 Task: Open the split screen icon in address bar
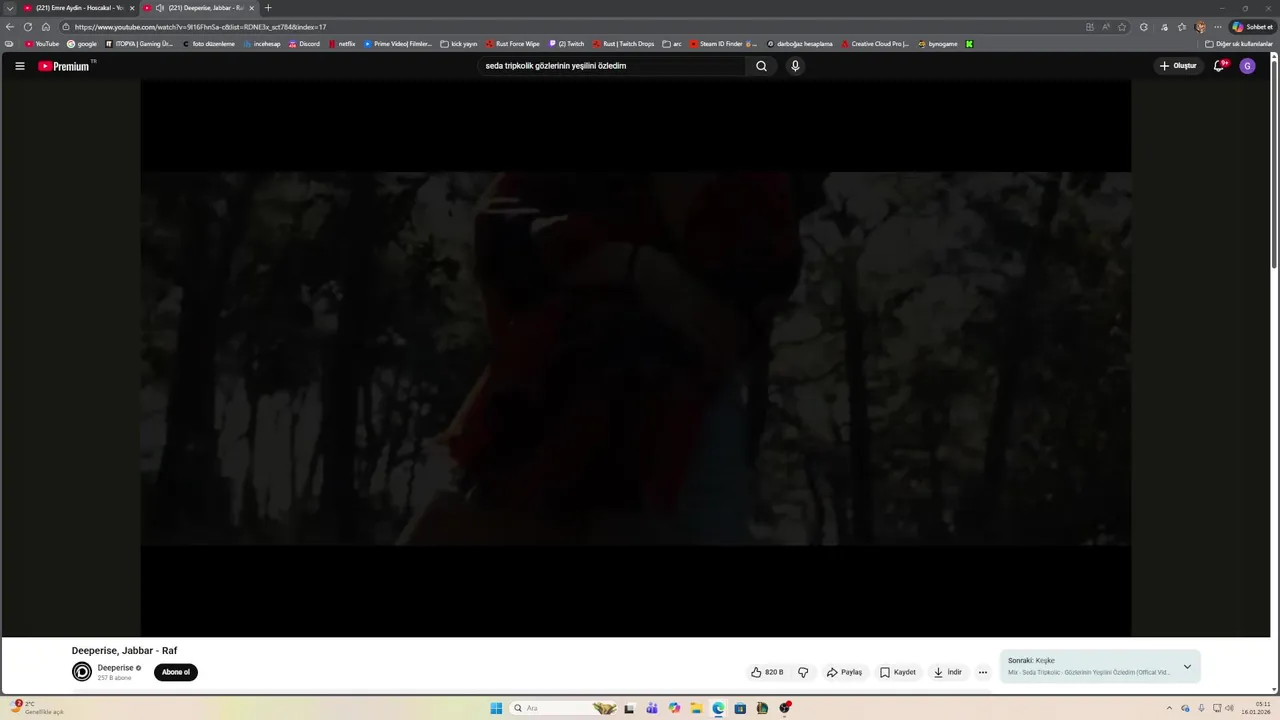[1090, 27]
